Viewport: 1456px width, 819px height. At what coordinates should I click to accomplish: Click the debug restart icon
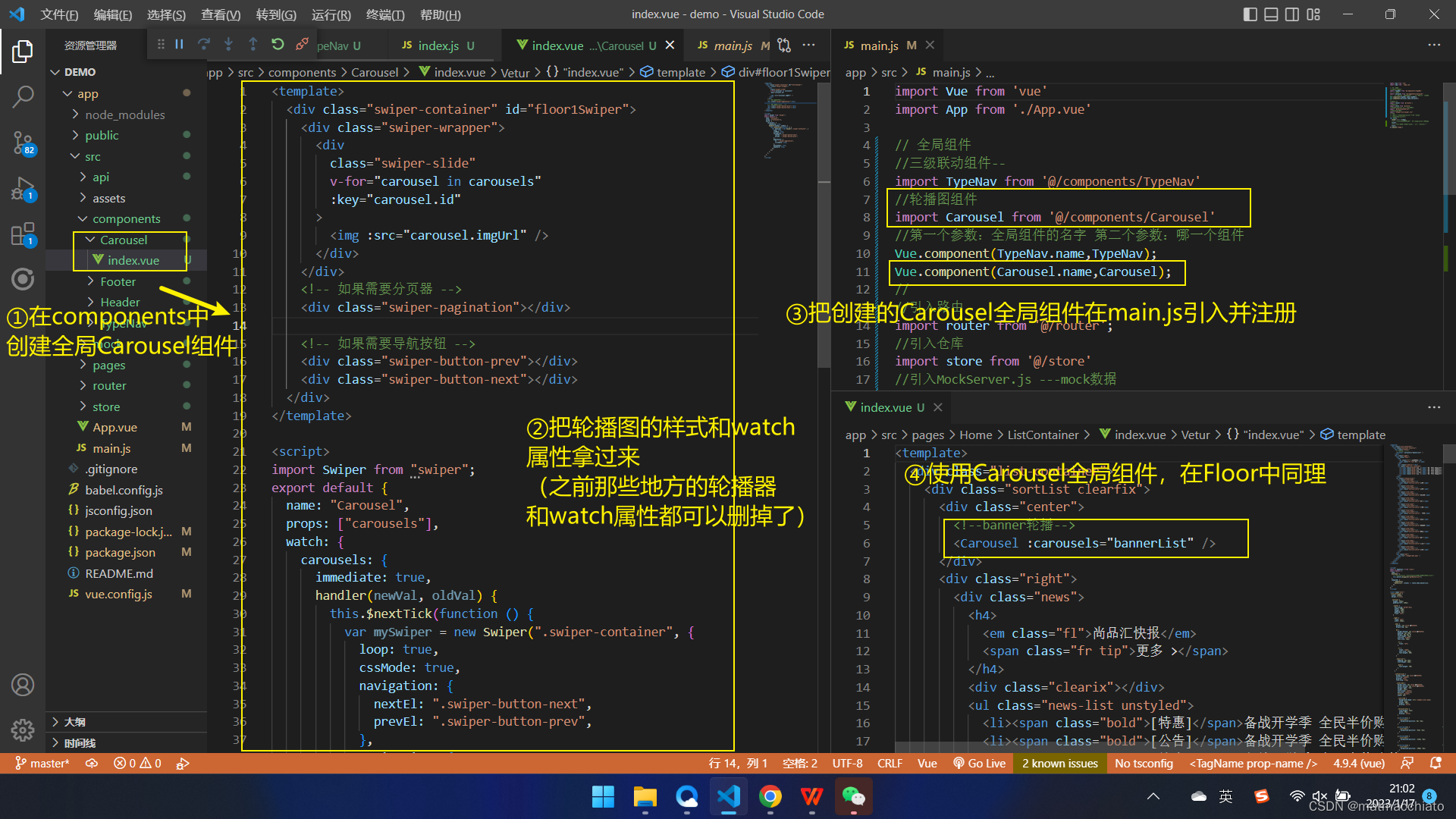pos(278,45)
